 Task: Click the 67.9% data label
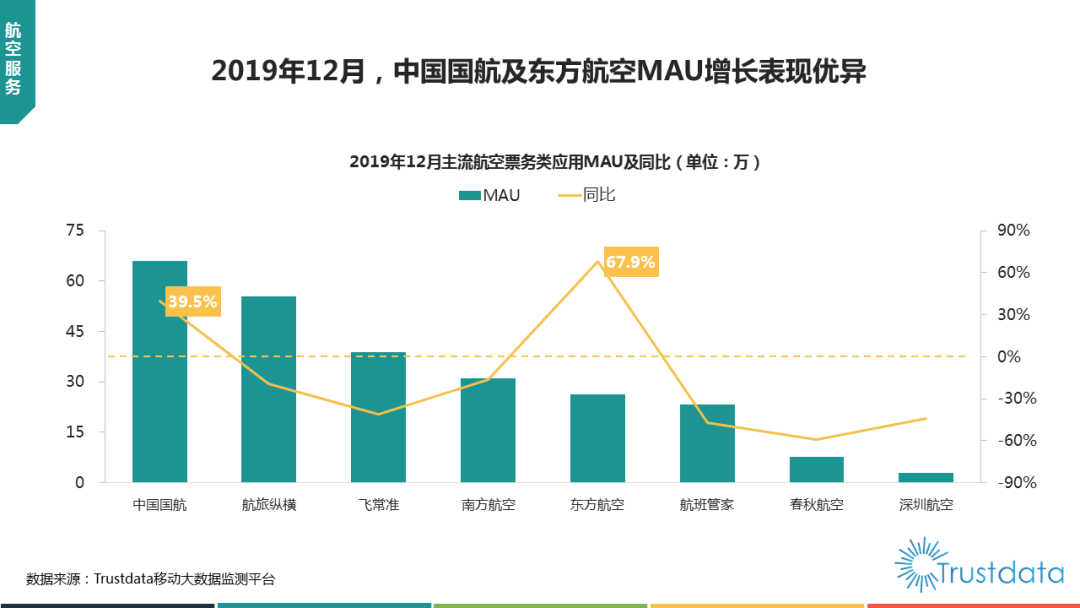[631, 263]
